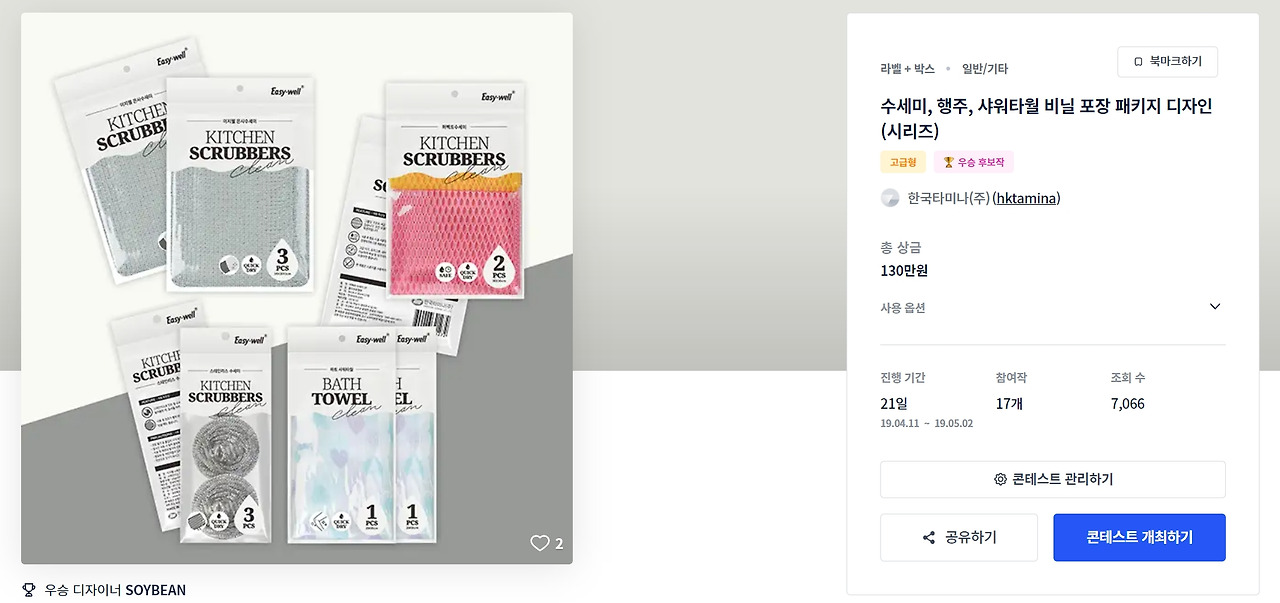This screenshot has height=603, width=1280.
Task: Click the 라벨 + 박스 category link
Action: pos(907,69)
